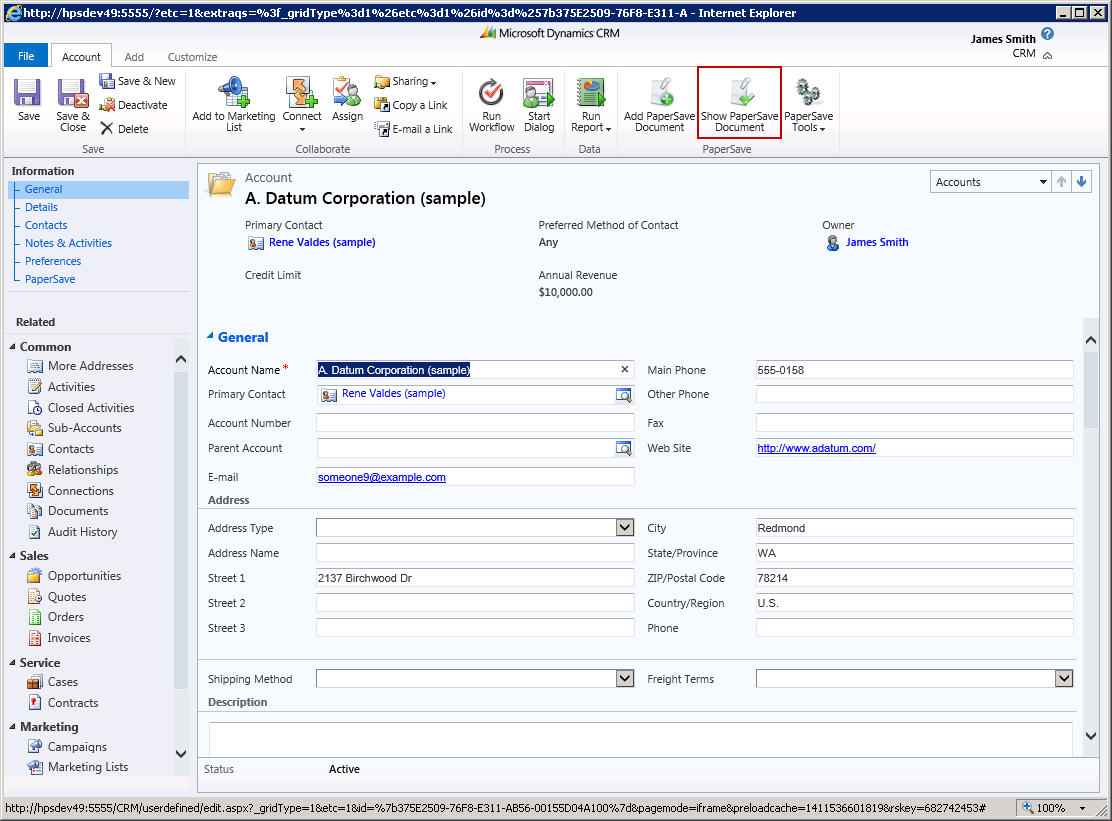
Task: Open Connections related list
Action: 70,491
